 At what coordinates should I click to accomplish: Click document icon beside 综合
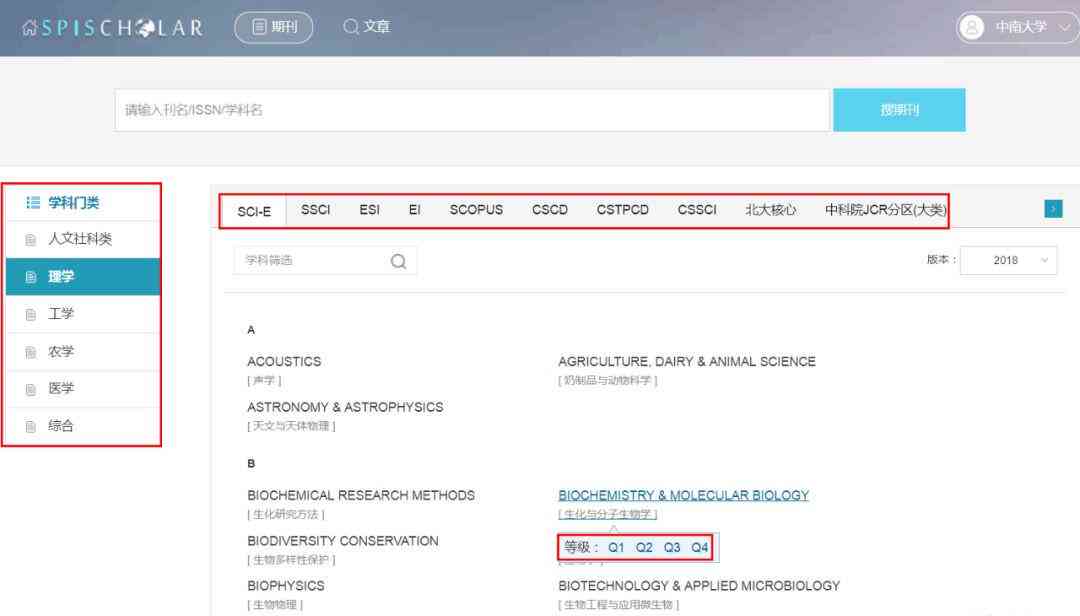(30, 427)
